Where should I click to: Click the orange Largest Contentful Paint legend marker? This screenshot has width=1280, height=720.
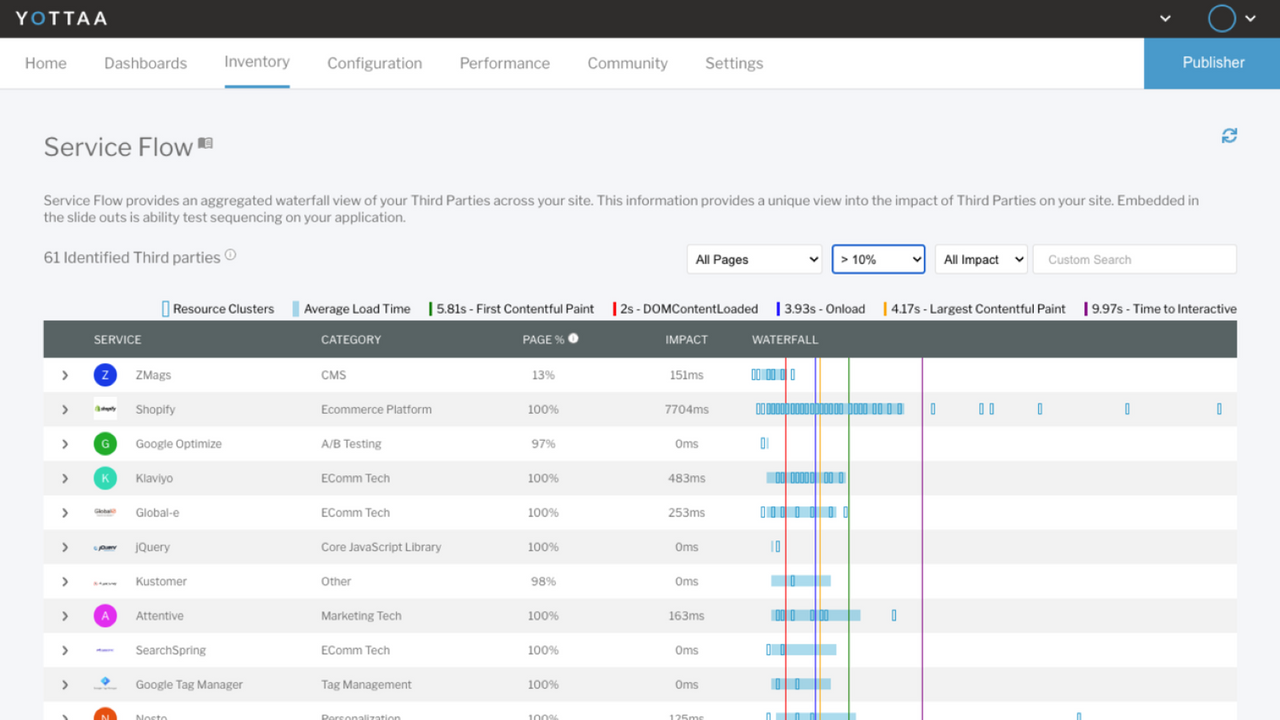[885, 309]
